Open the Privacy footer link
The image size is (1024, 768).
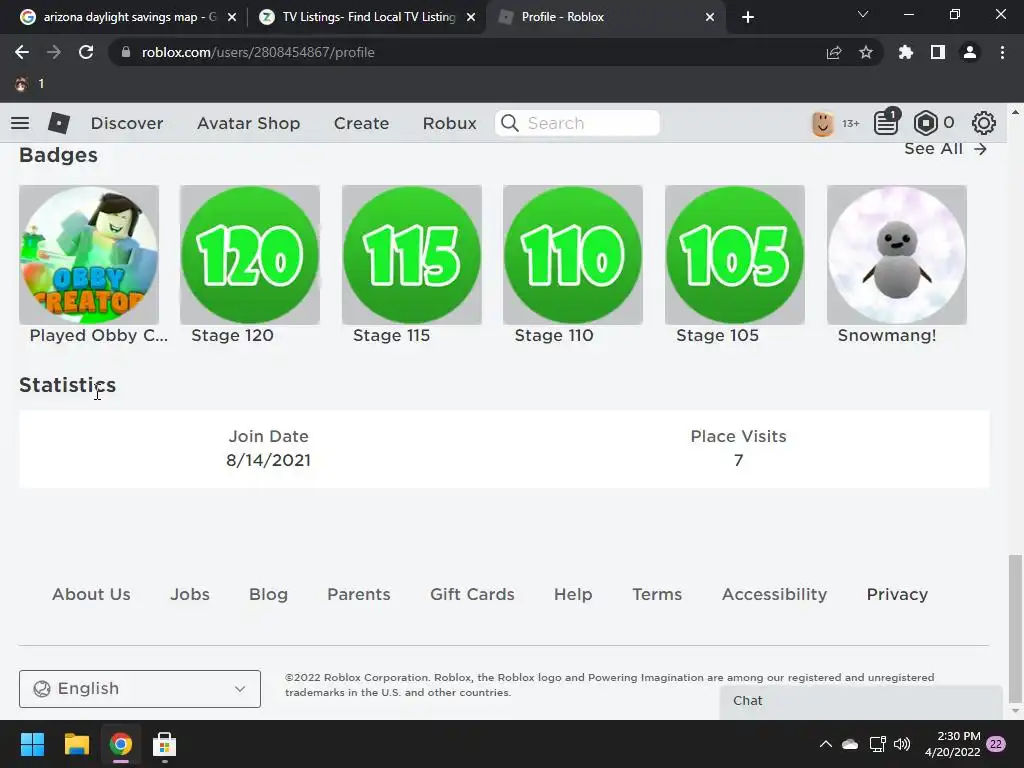click(x=897, y=594)
